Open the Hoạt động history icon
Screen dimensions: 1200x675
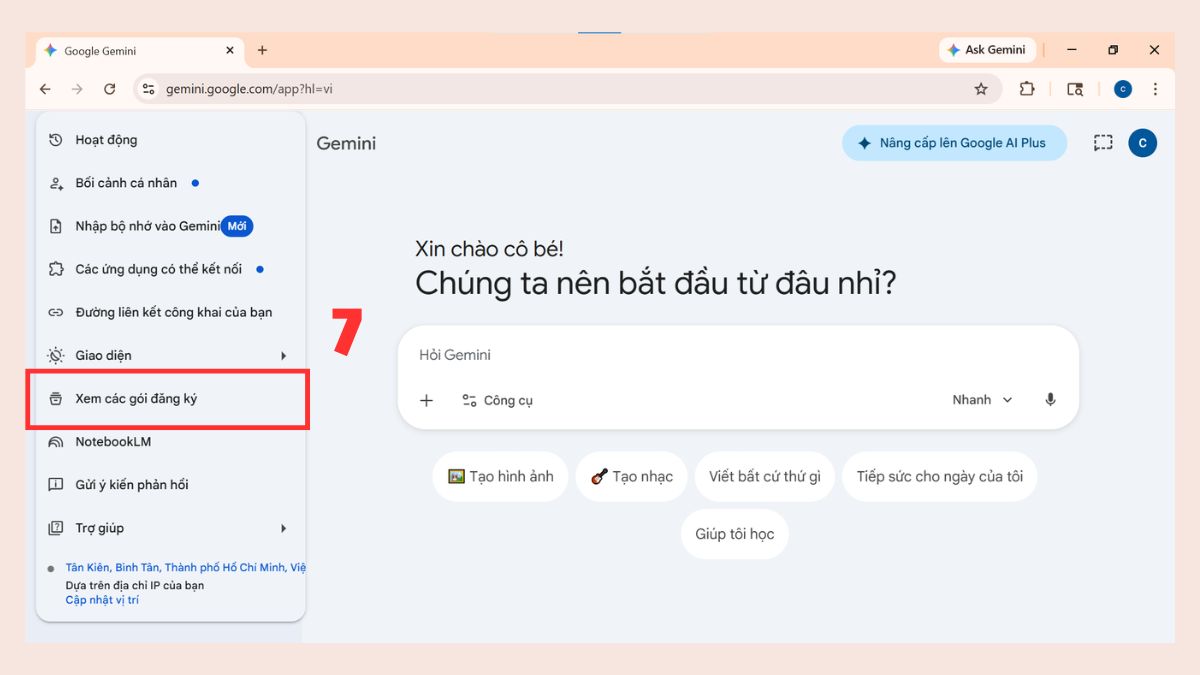pyautogui.click(x=56, y=140)
